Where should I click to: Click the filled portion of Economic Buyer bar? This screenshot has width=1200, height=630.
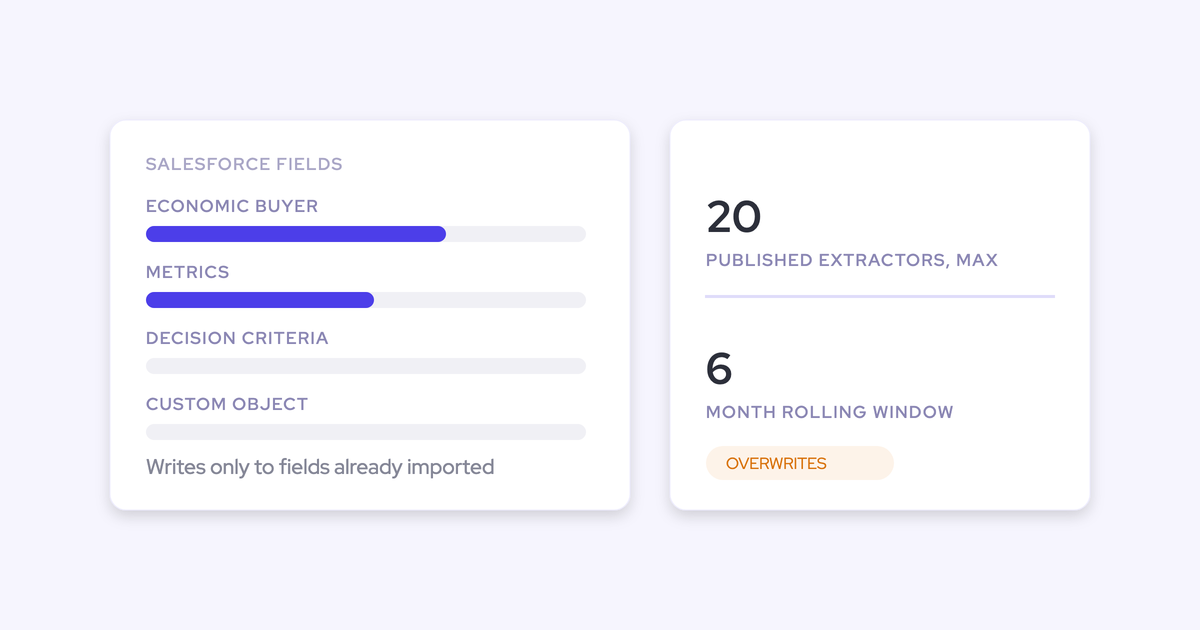pos(296,234)
